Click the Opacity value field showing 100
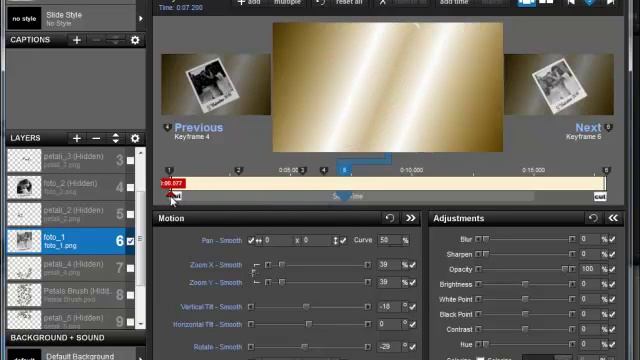Image resolution: width=640 pixels, height=360 pixels. pos(589,269)
